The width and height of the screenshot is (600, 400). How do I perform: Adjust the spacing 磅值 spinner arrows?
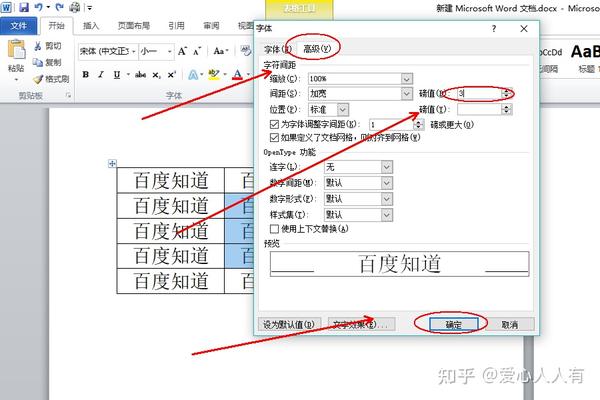point(507,93)
